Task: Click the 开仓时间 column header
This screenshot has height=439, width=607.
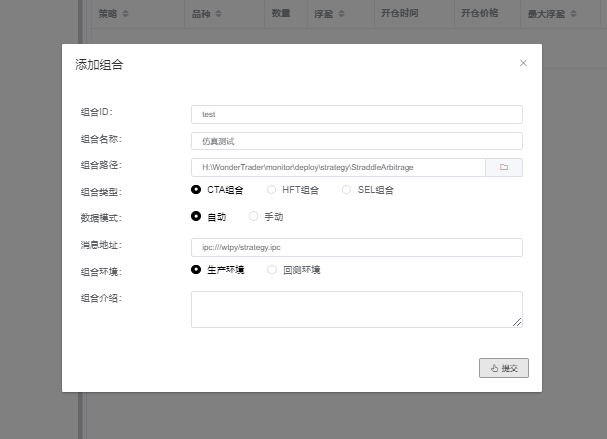Action: pyautogui.click(x=400, y=13)
